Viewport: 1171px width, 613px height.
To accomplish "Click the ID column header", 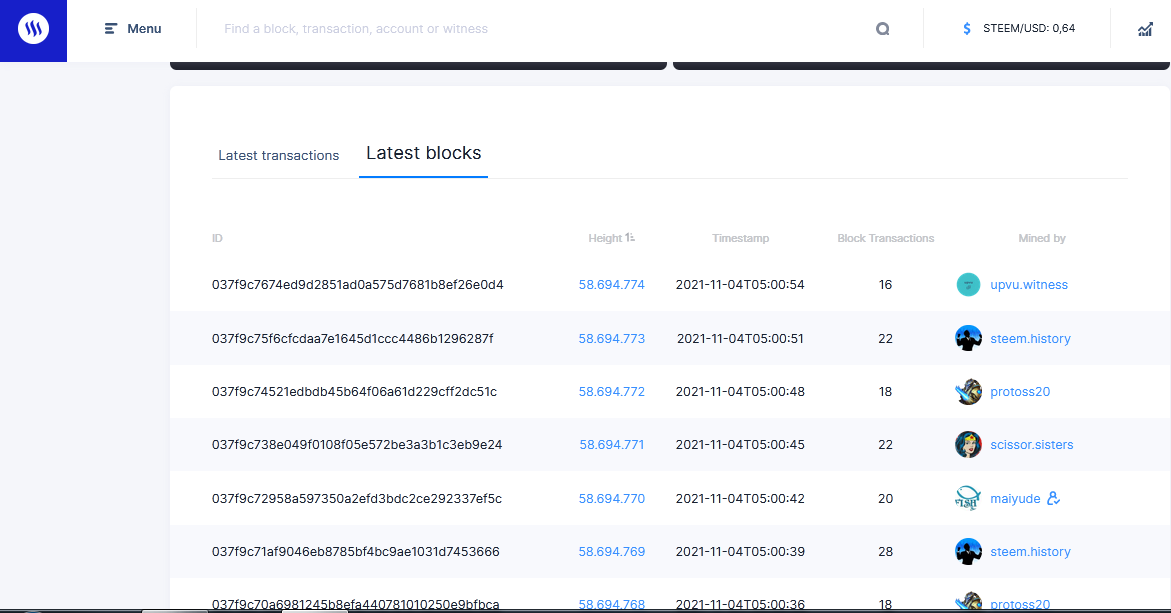I will [x=217, y=238].
